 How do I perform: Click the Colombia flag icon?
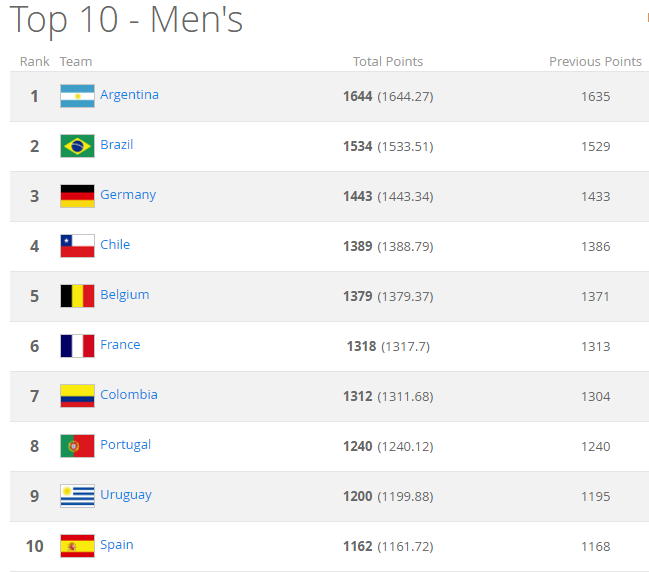77,396
